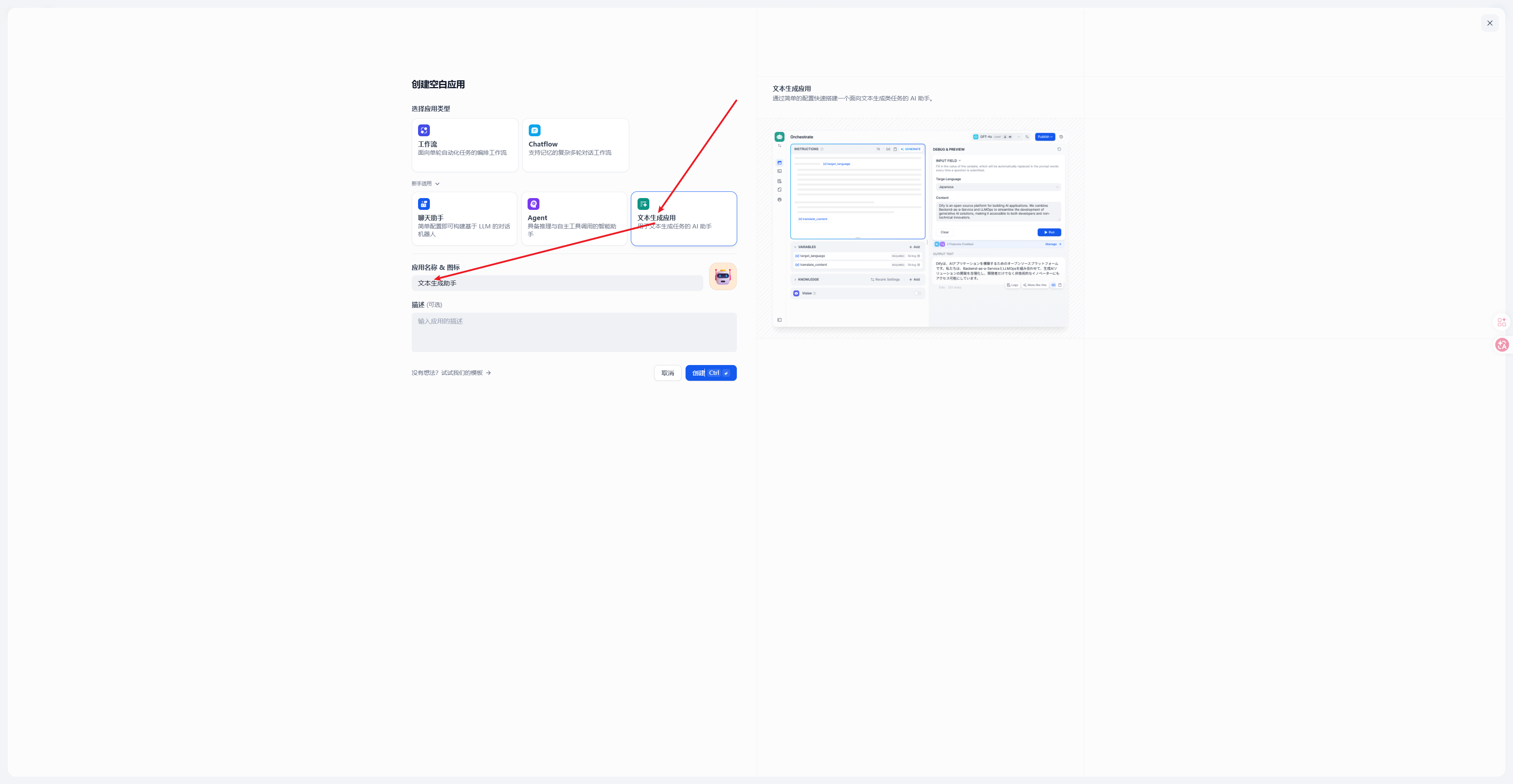The image size is (1513, 784).
Task: Click the 文本生成应用 green icon
Action: coord(643,204)
